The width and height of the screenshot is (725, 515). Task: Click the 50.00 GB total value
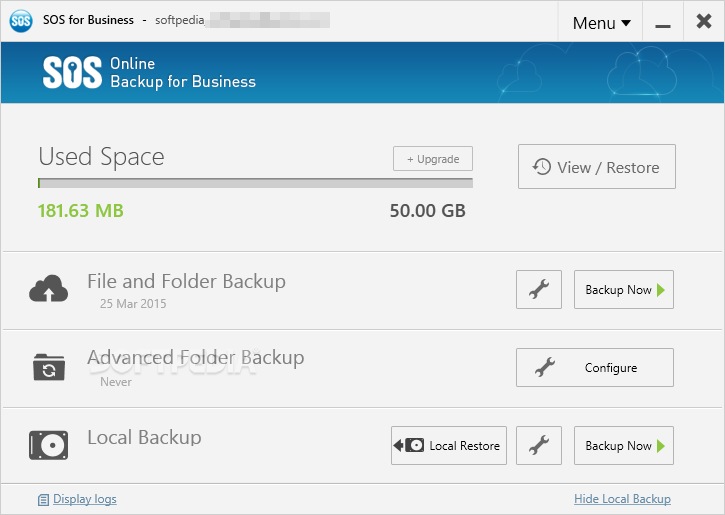428,211
